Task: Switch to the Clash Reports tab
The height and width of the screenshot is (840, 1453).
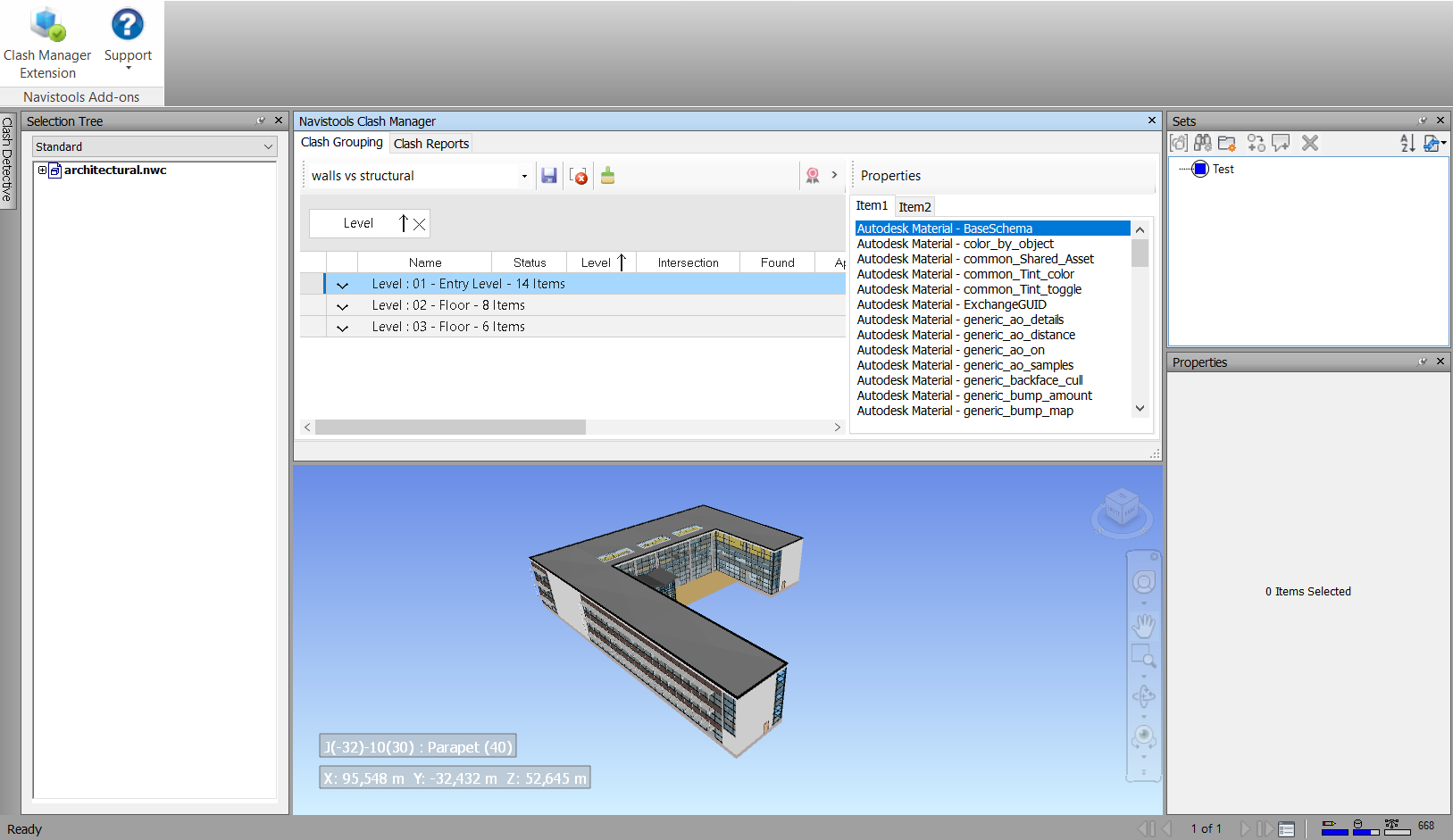Action: pyautogui.click(x=430, y=144)
